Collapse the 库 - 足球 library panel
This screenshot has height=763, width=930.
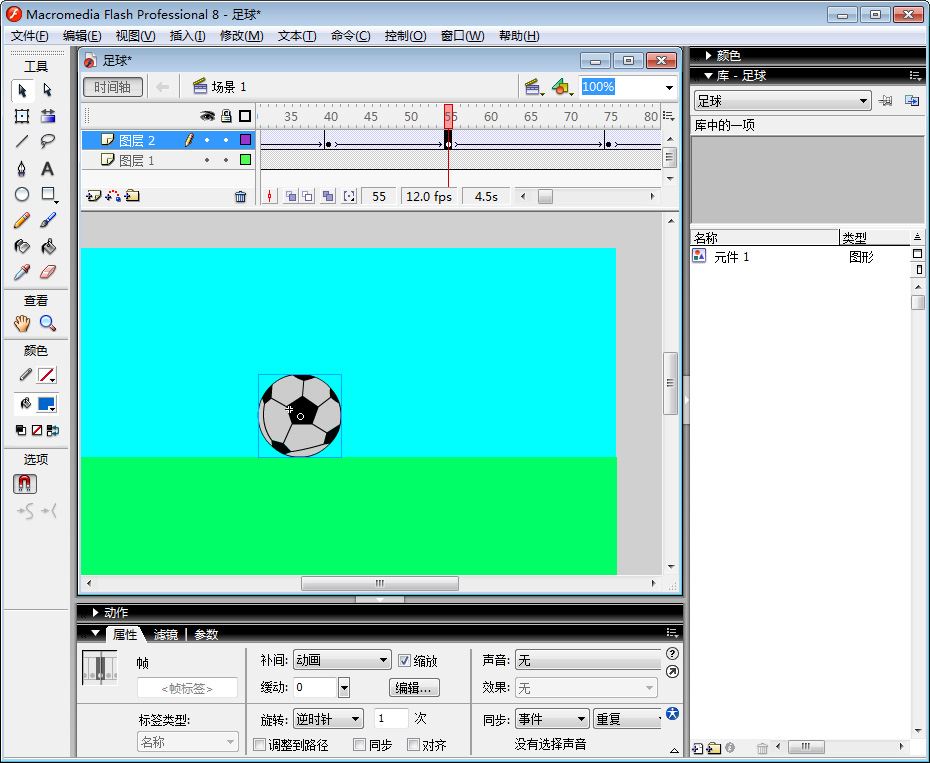pos(708,75)
